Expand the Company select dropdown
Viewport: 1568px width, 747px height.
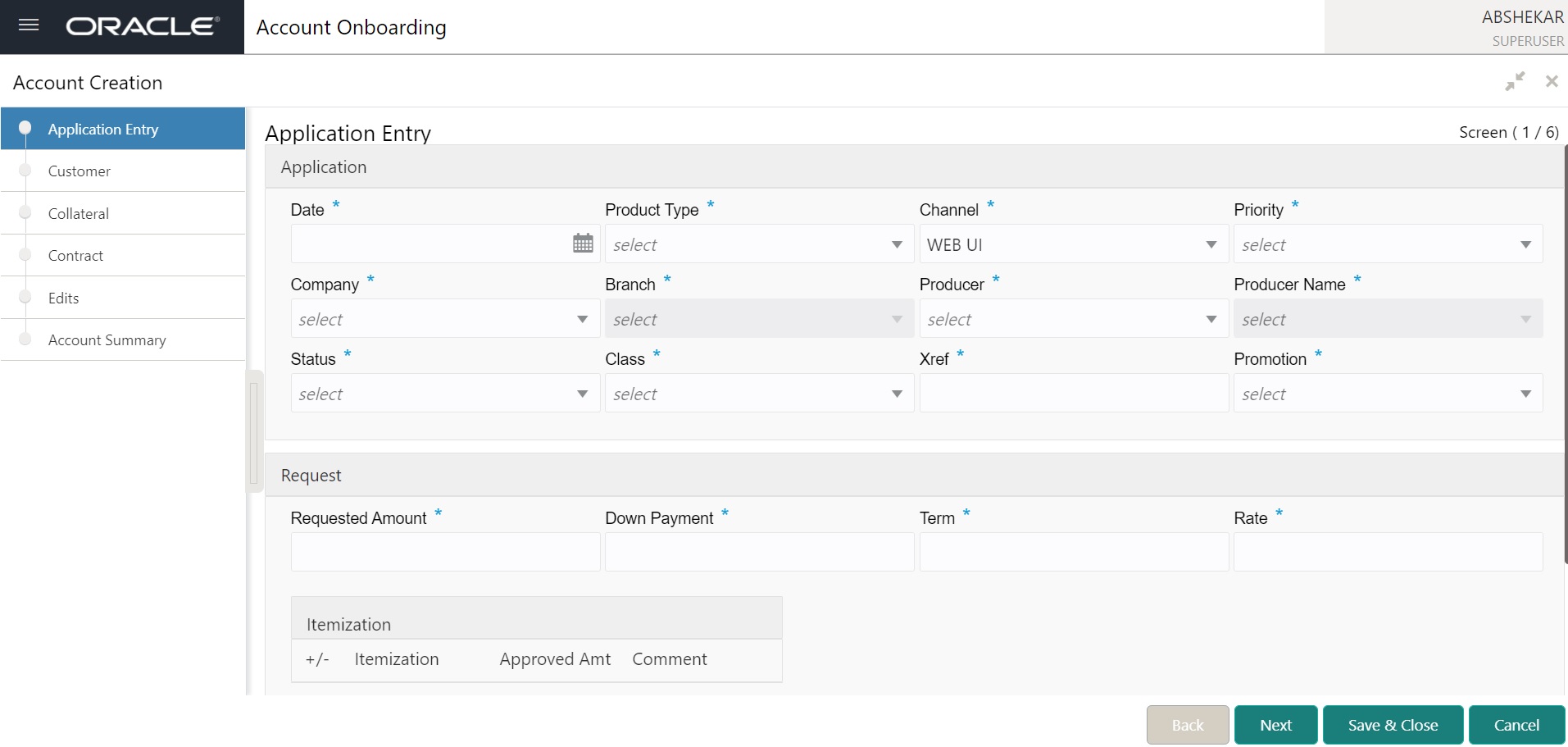[445, 319]
